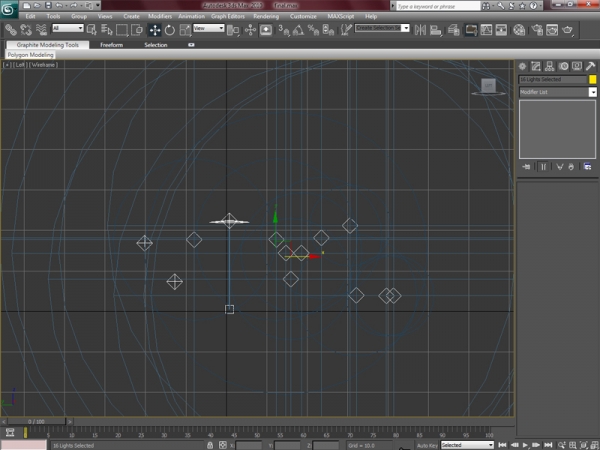Click the ViewCube in the viewport
600x450 pixels.
point(488,86)
